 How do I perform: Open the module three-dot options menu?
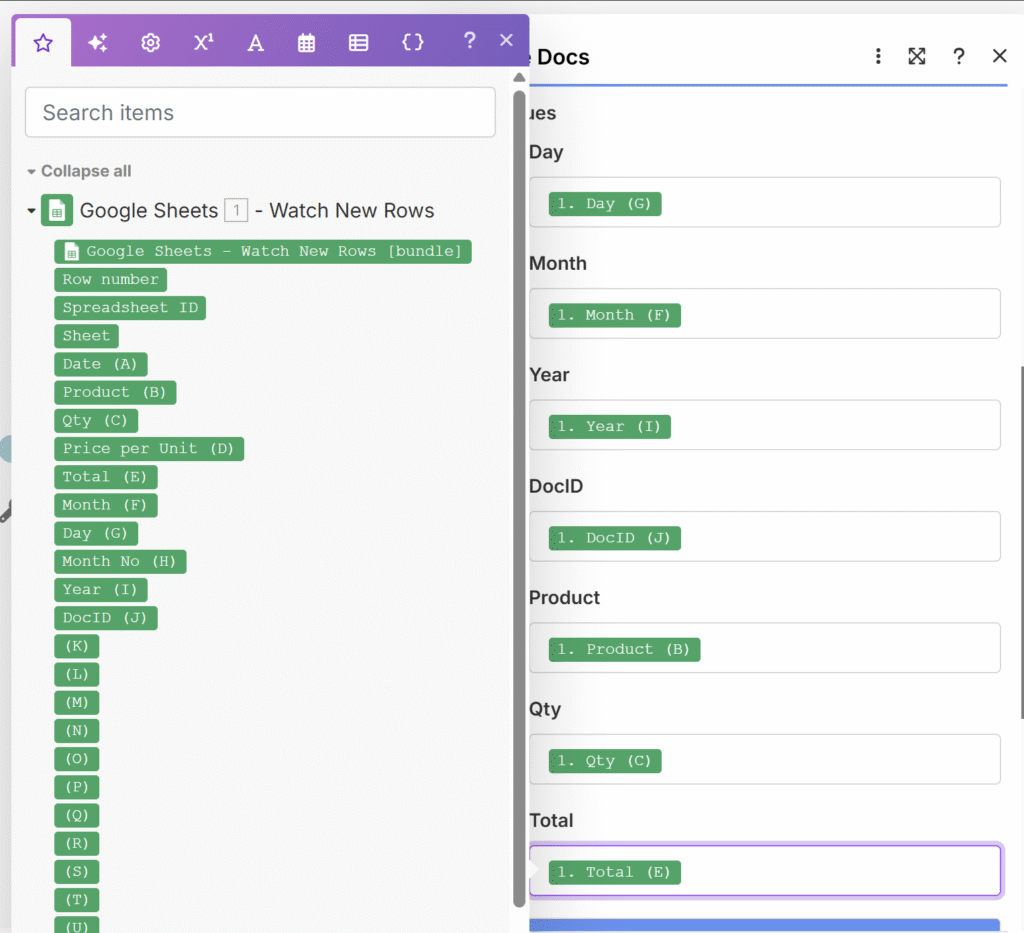[878, 57]
